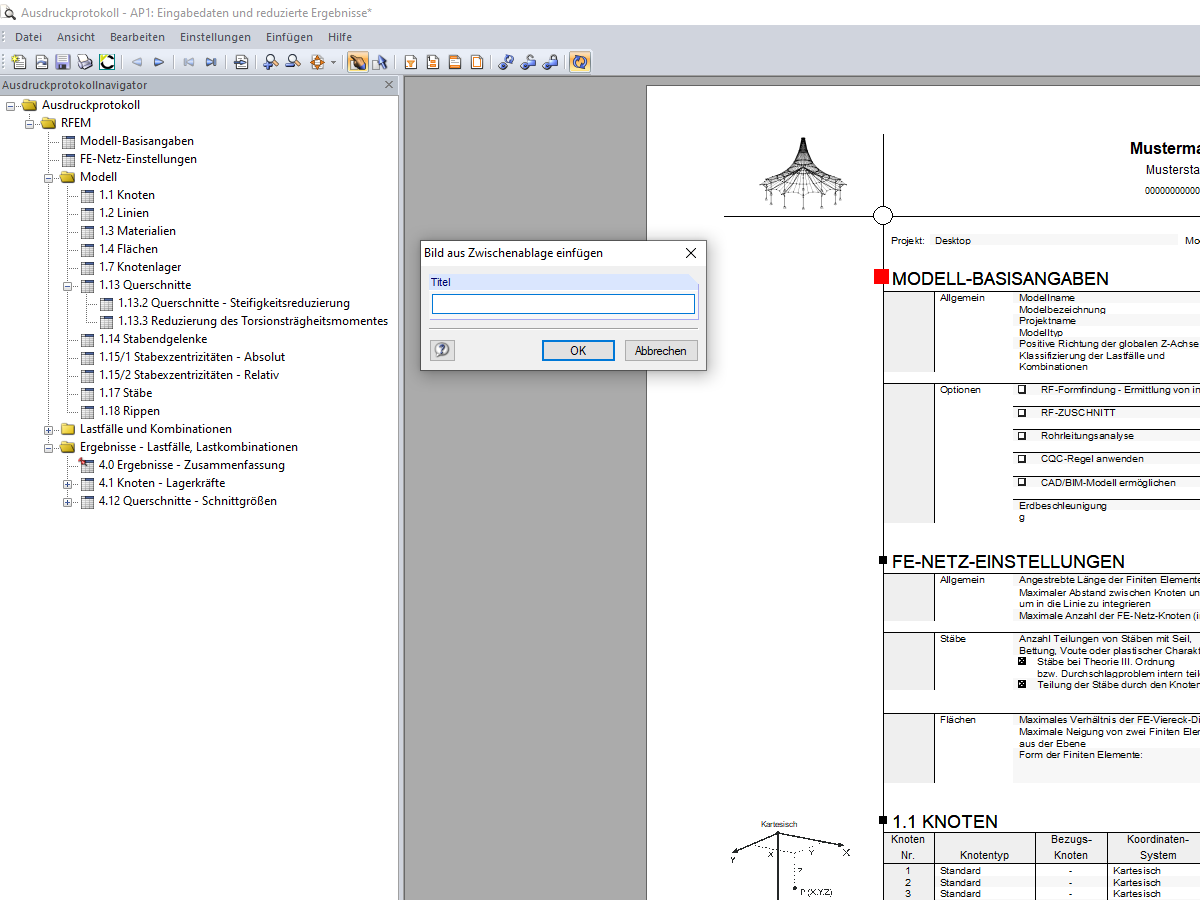
Task: Click the third orange page icon
Action: [454, 62]
